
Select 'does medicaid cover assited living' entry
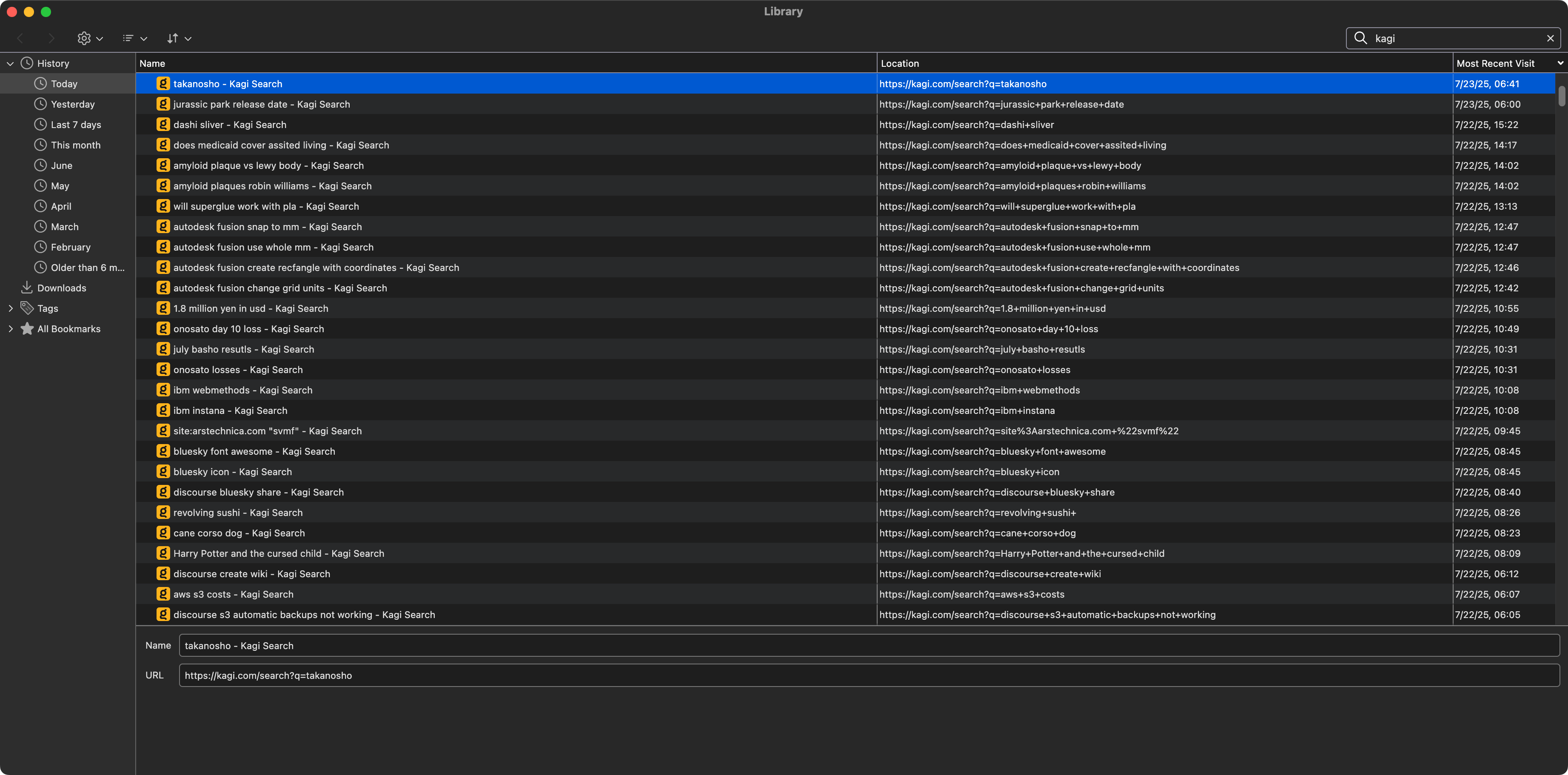click(x=846, y=145)
